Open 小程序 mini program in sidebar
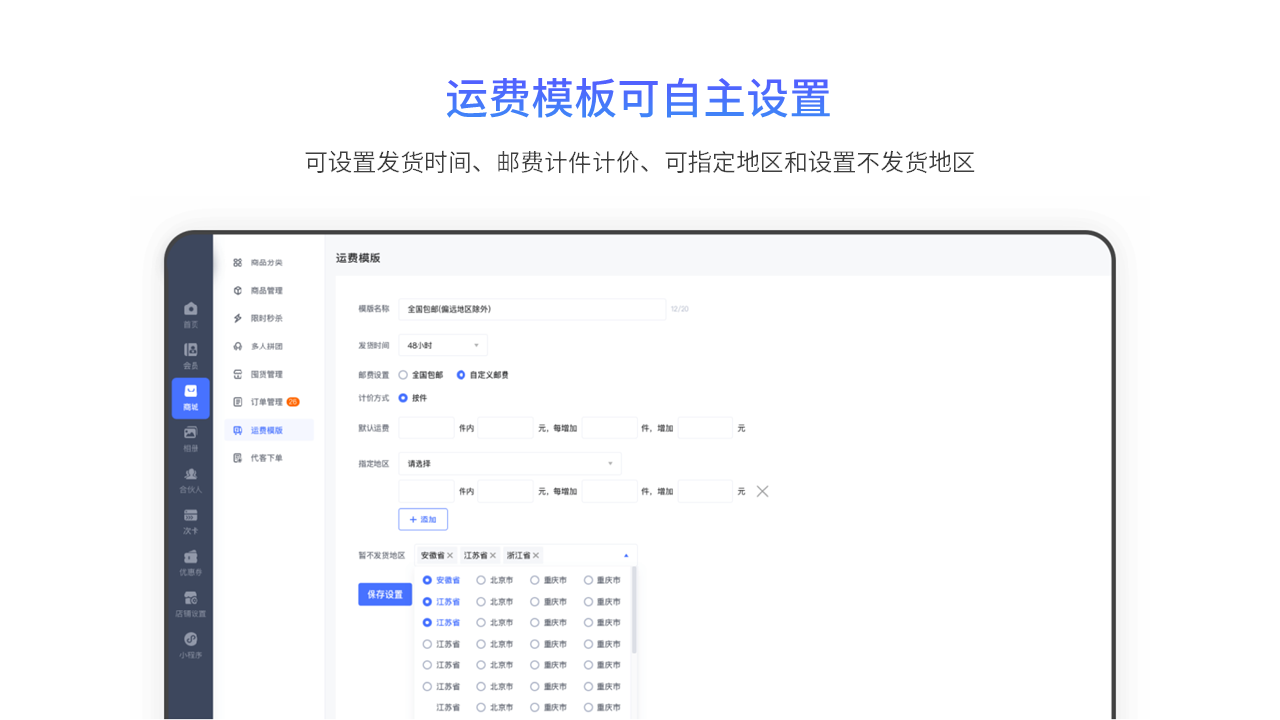The height and width of the screenshot is (720, 1280). (190, 646)
